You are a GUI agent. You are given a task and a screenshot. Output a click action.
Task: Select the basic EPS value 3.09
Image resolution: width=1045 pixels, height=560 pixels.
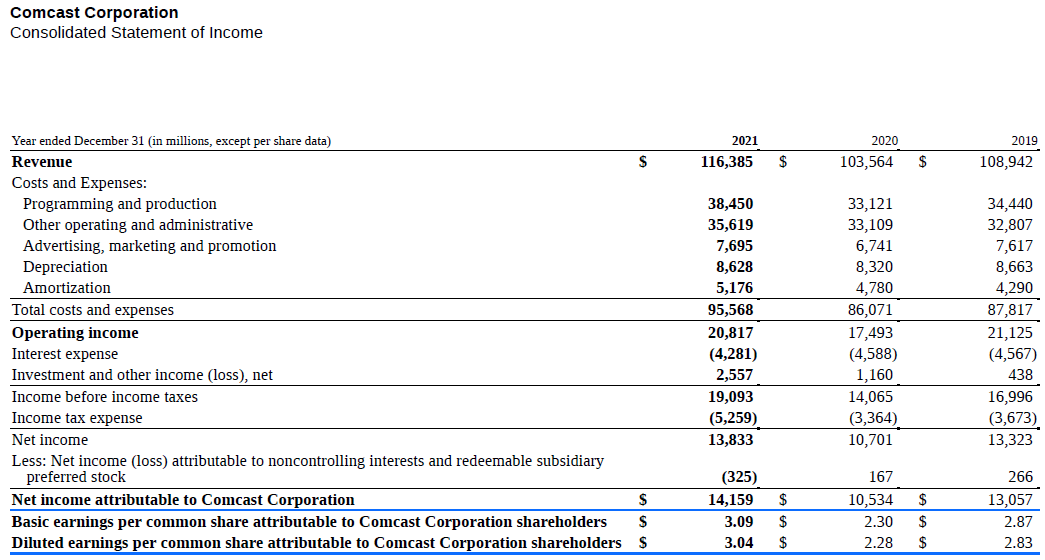(739, 521)
